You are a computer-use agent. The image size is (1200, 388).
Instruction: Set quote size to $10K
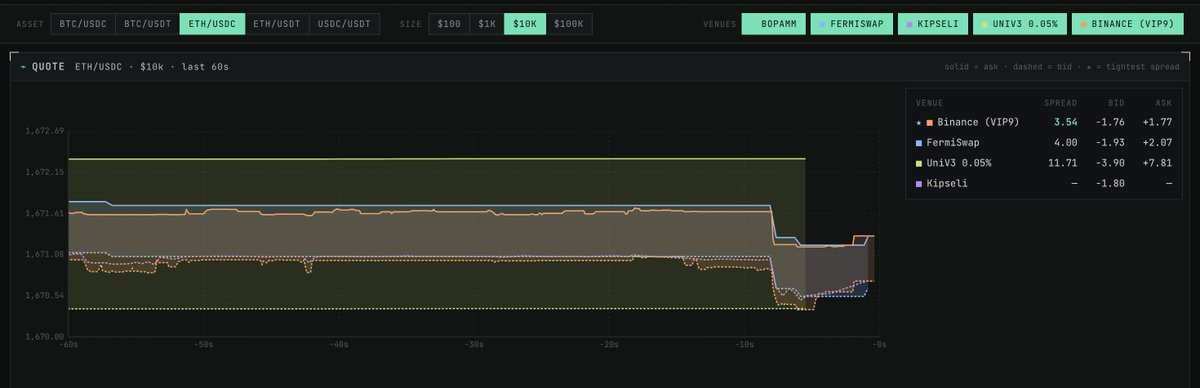524,23
